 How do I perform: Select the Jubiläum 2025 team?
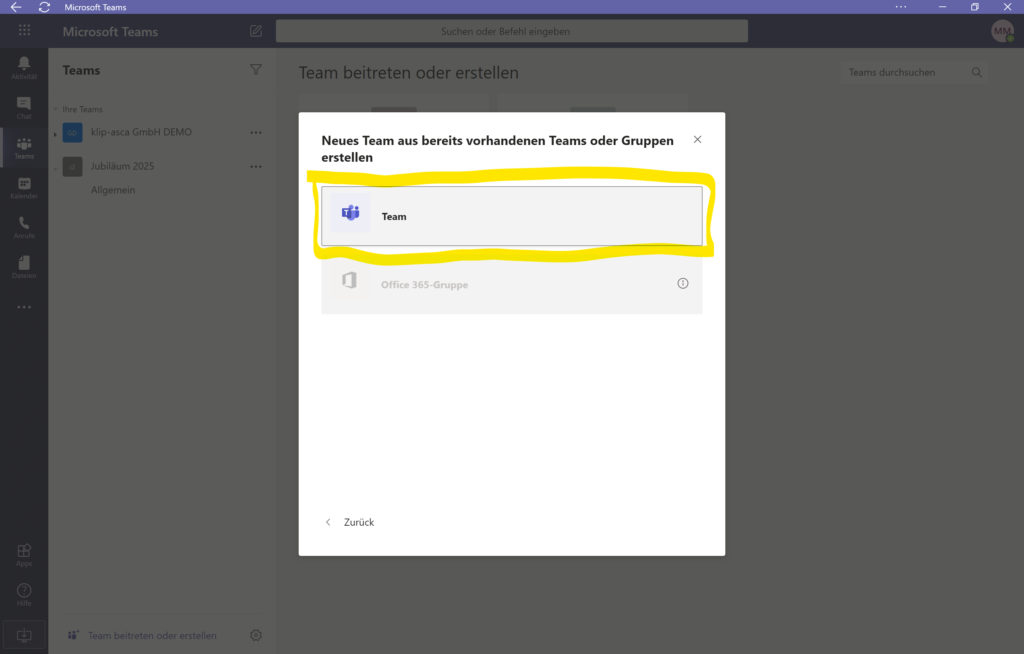122,166
